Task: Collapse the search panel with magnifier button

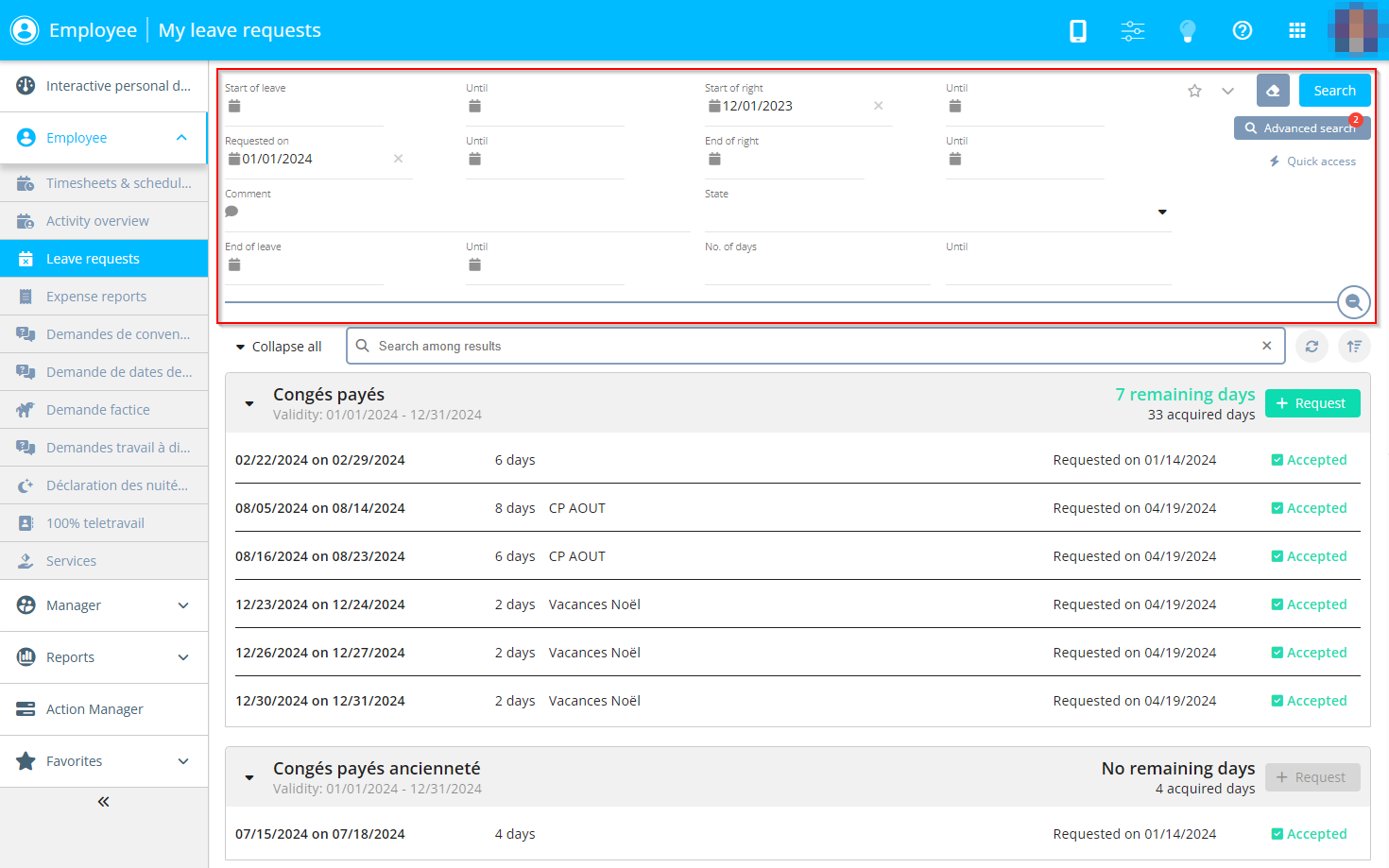Action: tap(1353, 302)
